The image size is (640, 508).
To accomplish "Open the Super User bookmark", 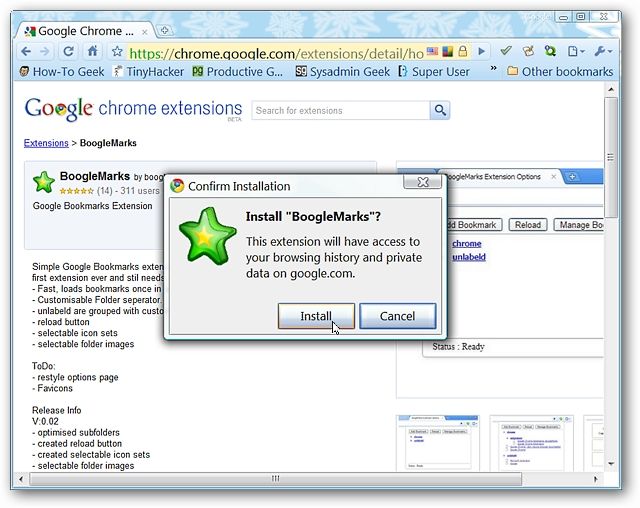I will 434,72.
